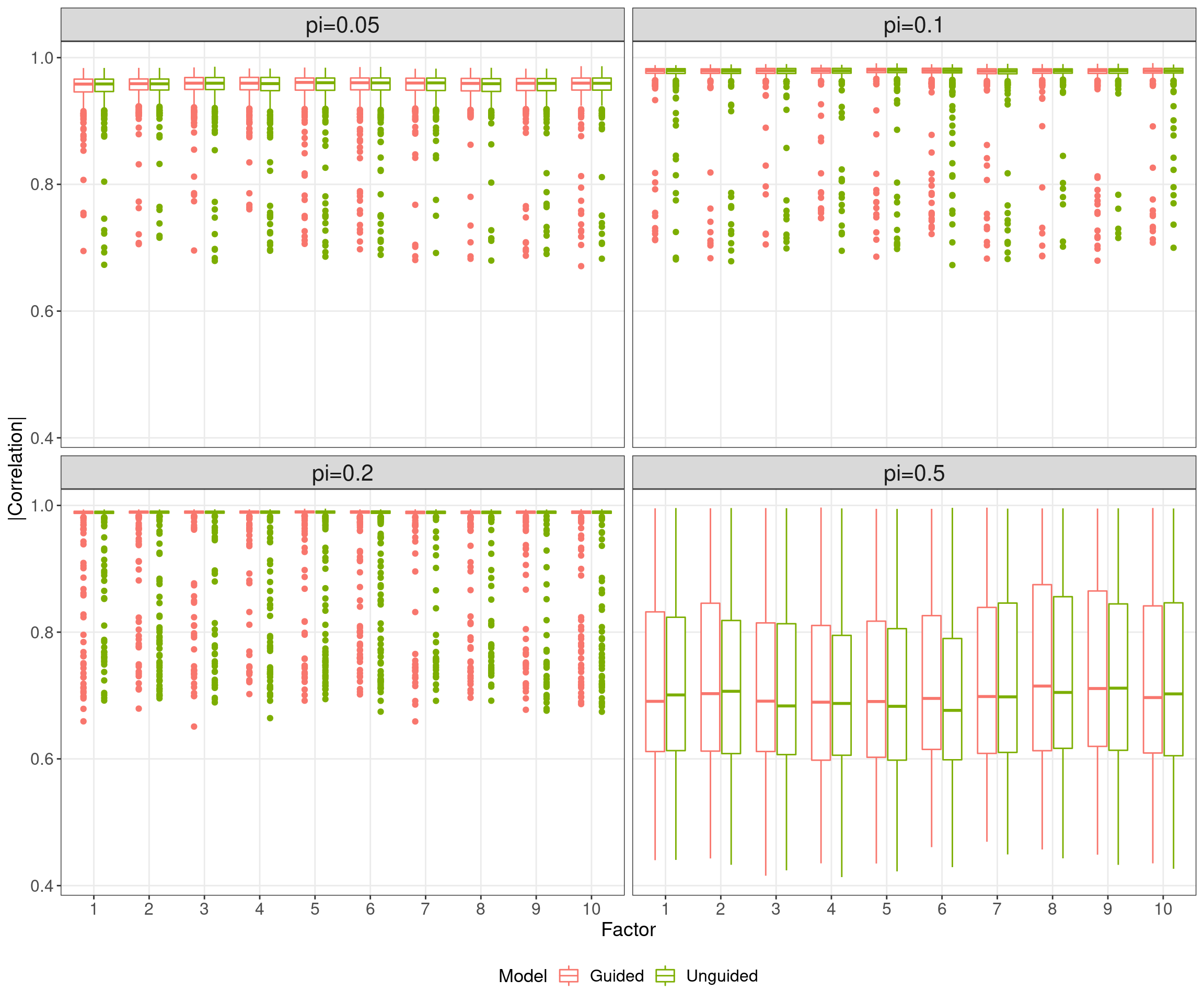Click y-axis label '1.0' of top row

coord(42,58)
